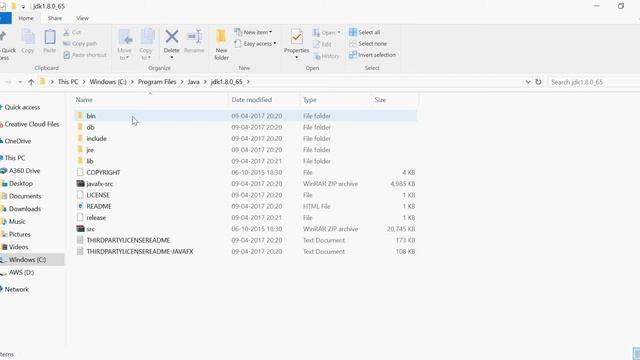The width and height of the screenshot is (640, 360).
Task: Expand the address bar history dropdown
Action: click(528, 82)
